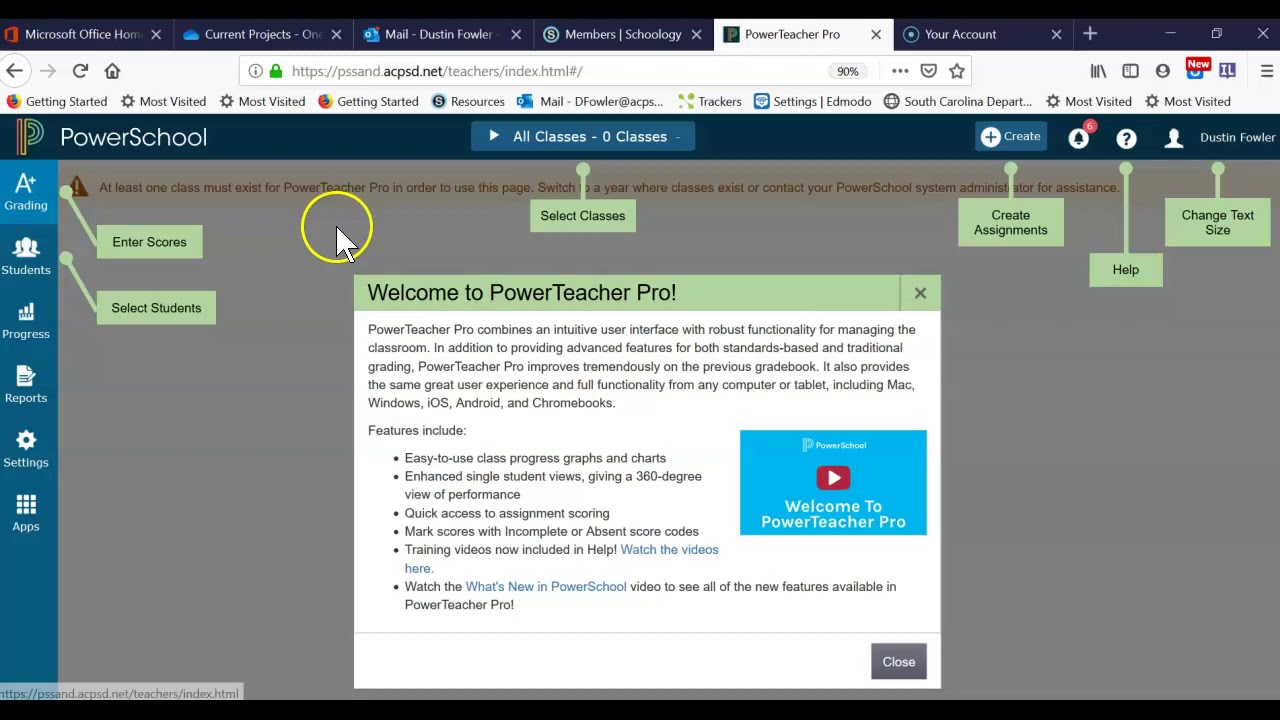Viewport: 1280px width, 720px height.
Task: Open the Firefox account icon
Action: coord(1162,71)
